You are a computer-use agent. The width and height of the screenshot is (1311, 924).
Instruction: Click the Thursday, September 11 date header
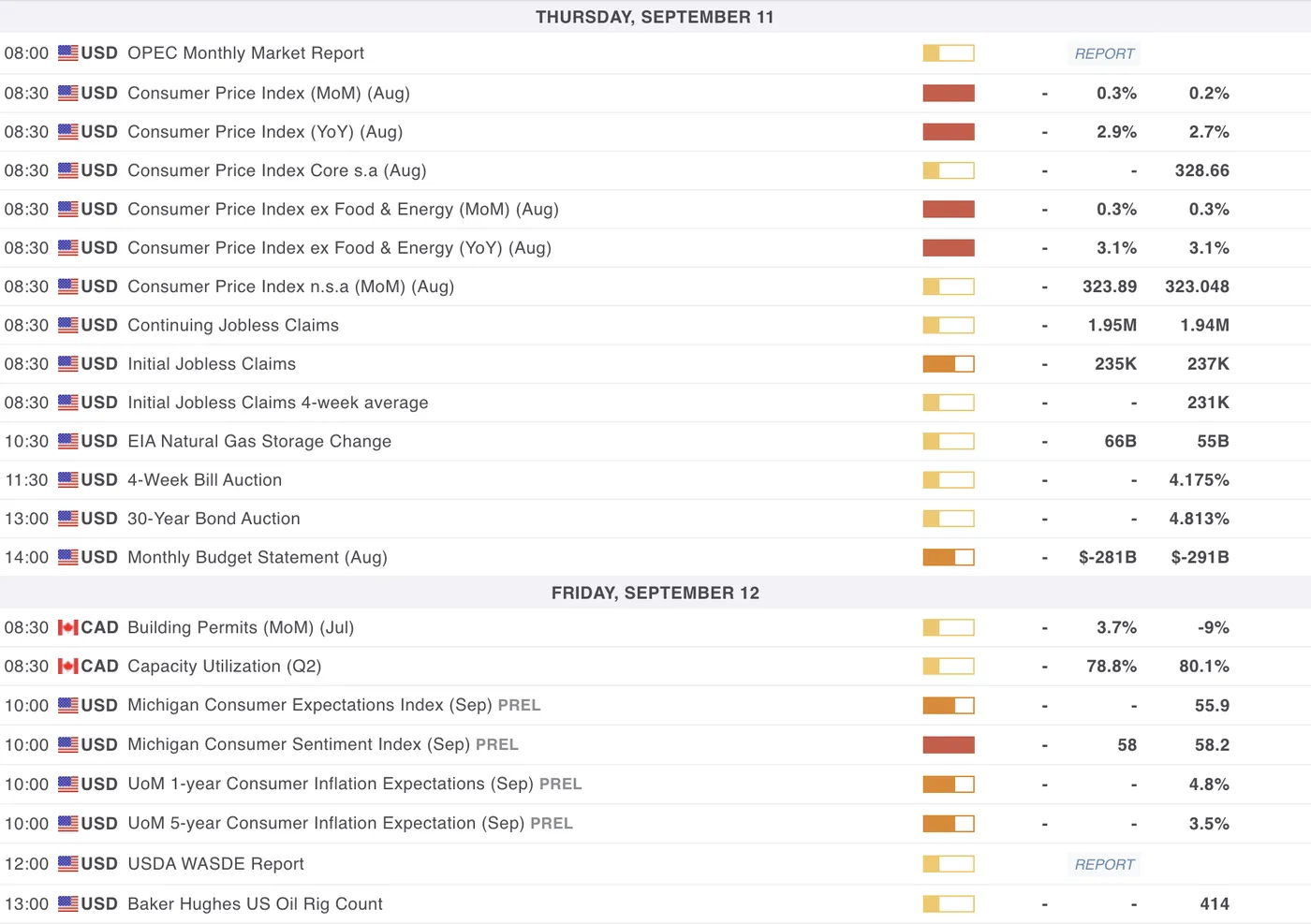click(655, 17)
